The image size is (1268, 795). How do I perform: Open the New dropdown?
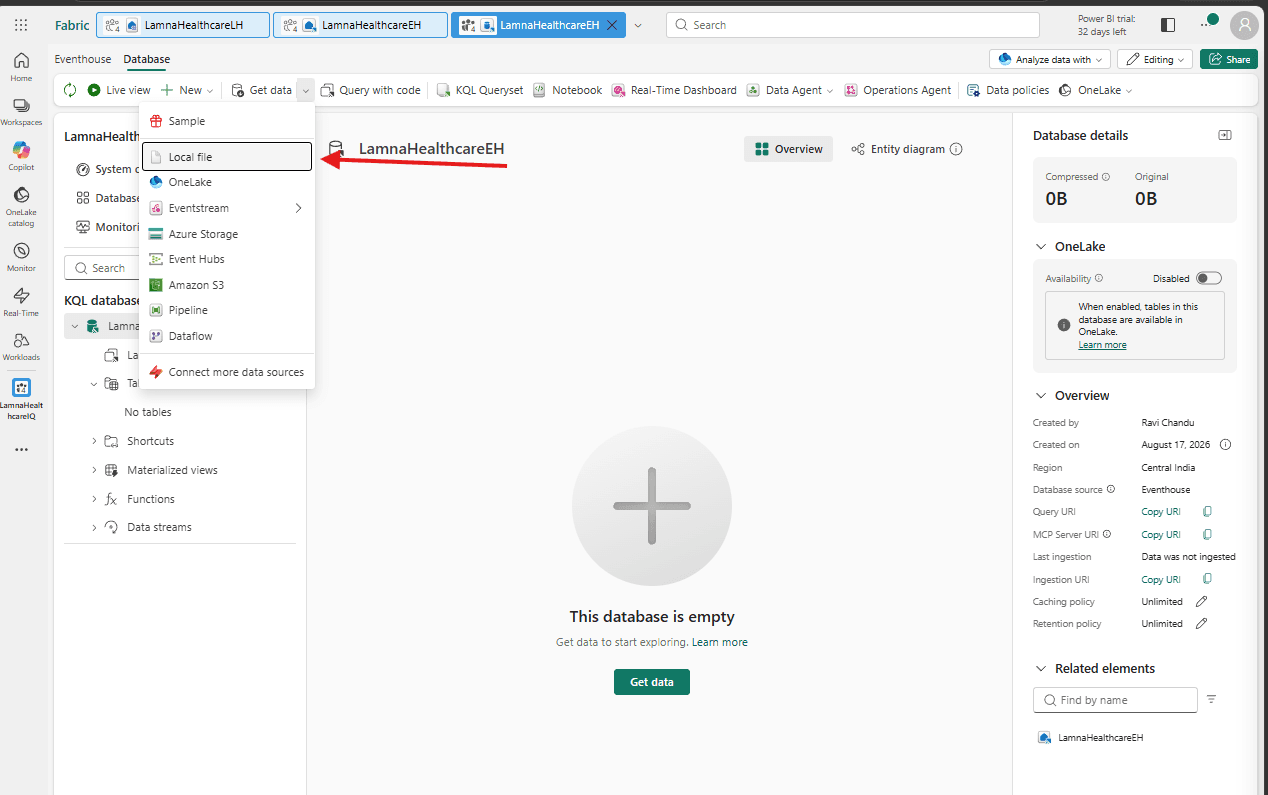187,90
